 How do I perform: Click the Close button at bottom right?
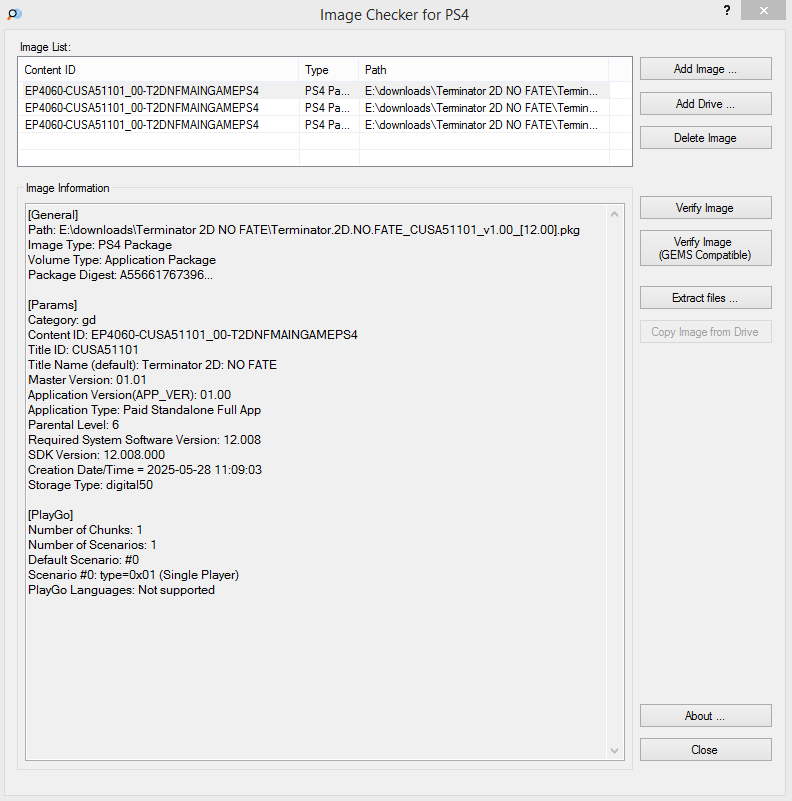[706, 750]
